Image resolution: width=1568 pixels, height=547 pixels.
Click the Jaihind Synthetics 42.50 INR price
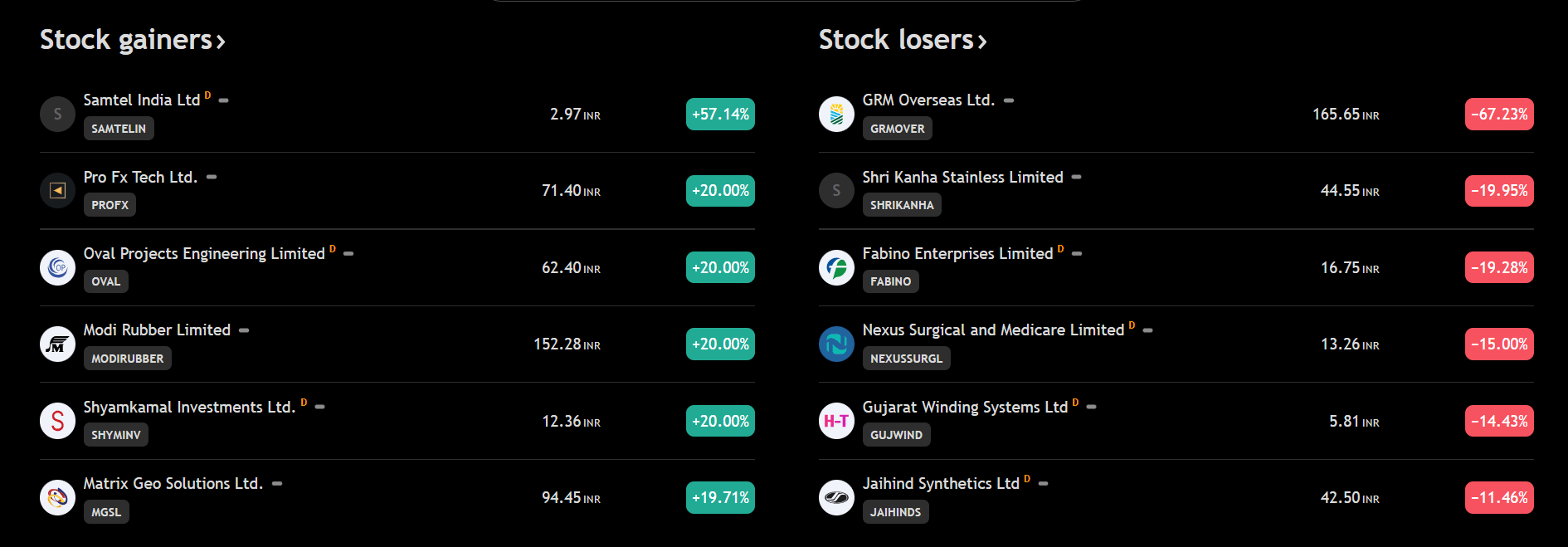click(1350, 497)
